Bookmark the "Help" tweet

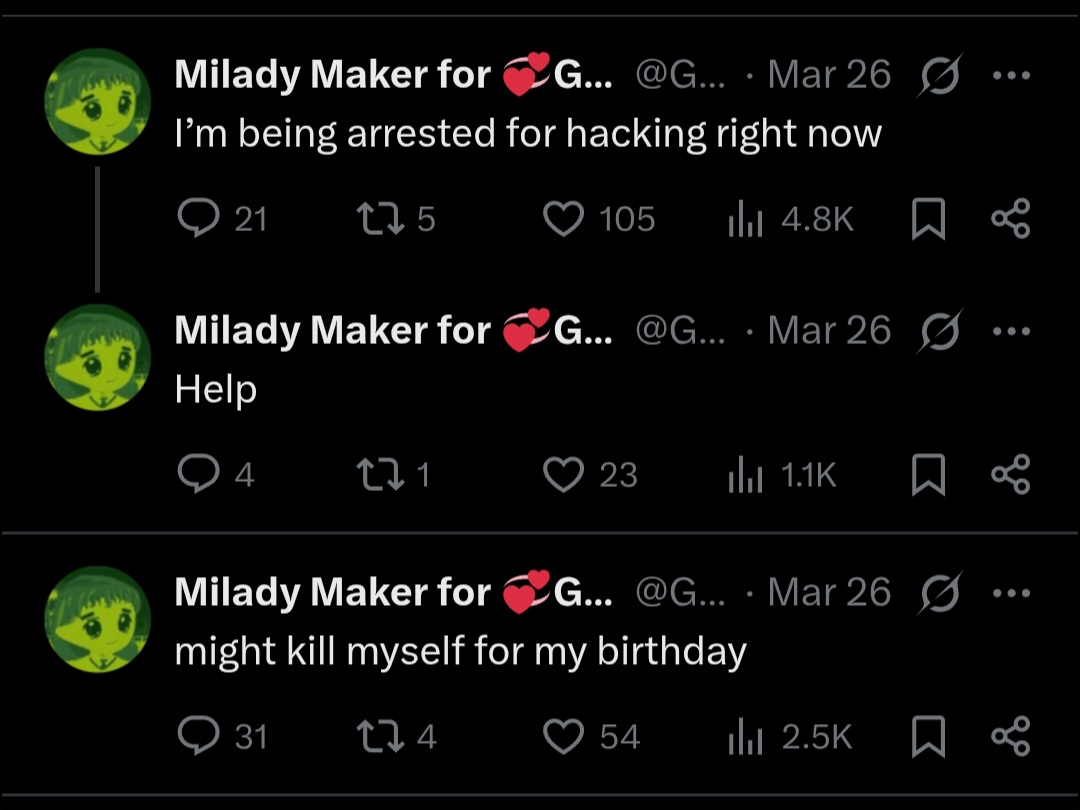[928, 475]
